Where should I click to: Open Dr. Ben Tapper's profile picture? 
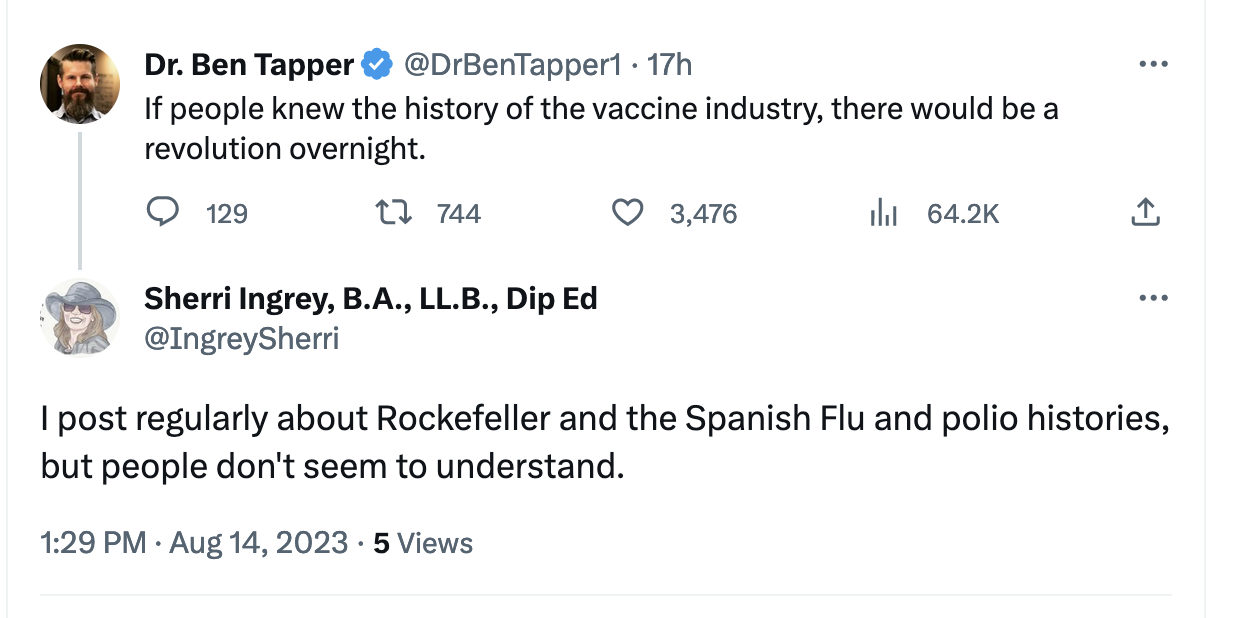80,84
